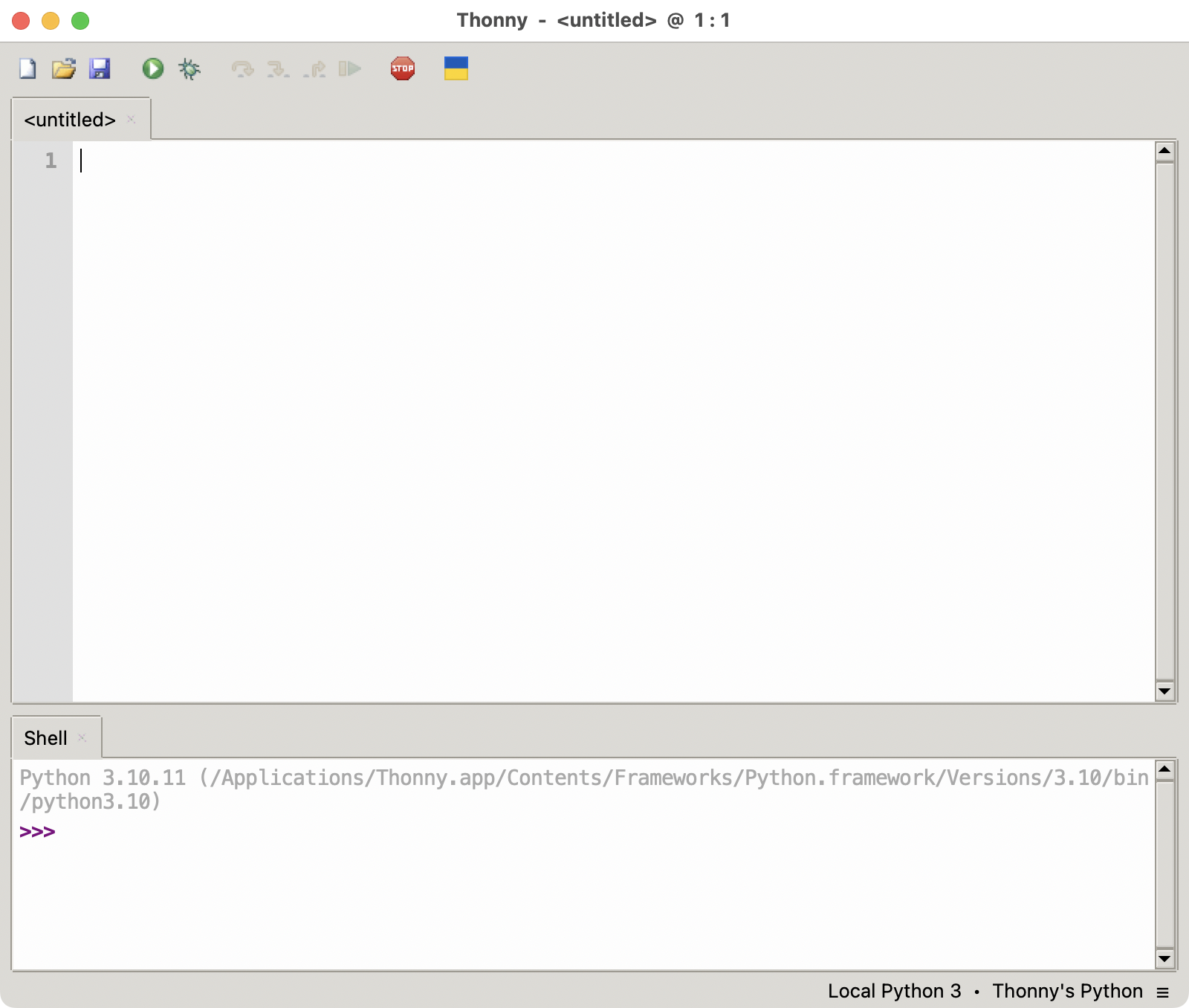This screenshot has width=1189, height=1008.
Task: Click the Step over debugger icon
Action: [x=242, y=69]
